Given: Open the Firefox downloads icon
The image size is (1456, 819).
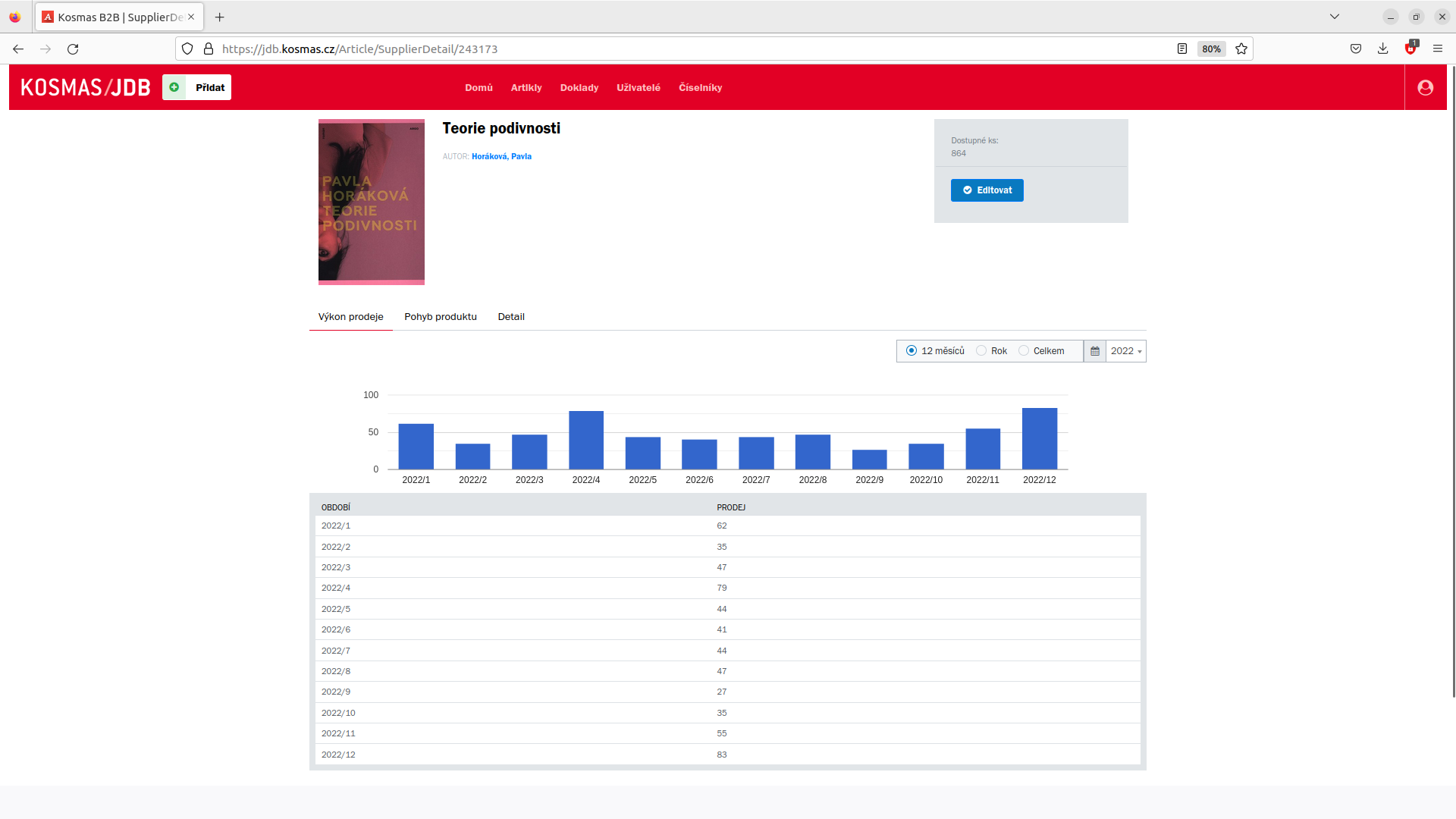Looking at the screenshot, I should pyautogui.click(x=1383, y=49).
